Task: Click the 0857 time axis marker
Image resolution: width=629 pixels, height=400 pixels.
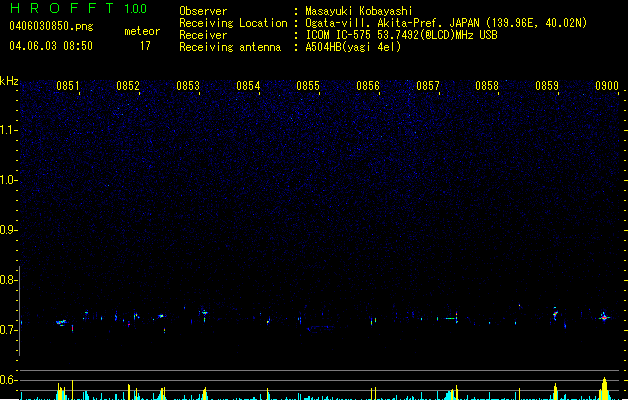Action: point(428,86)
